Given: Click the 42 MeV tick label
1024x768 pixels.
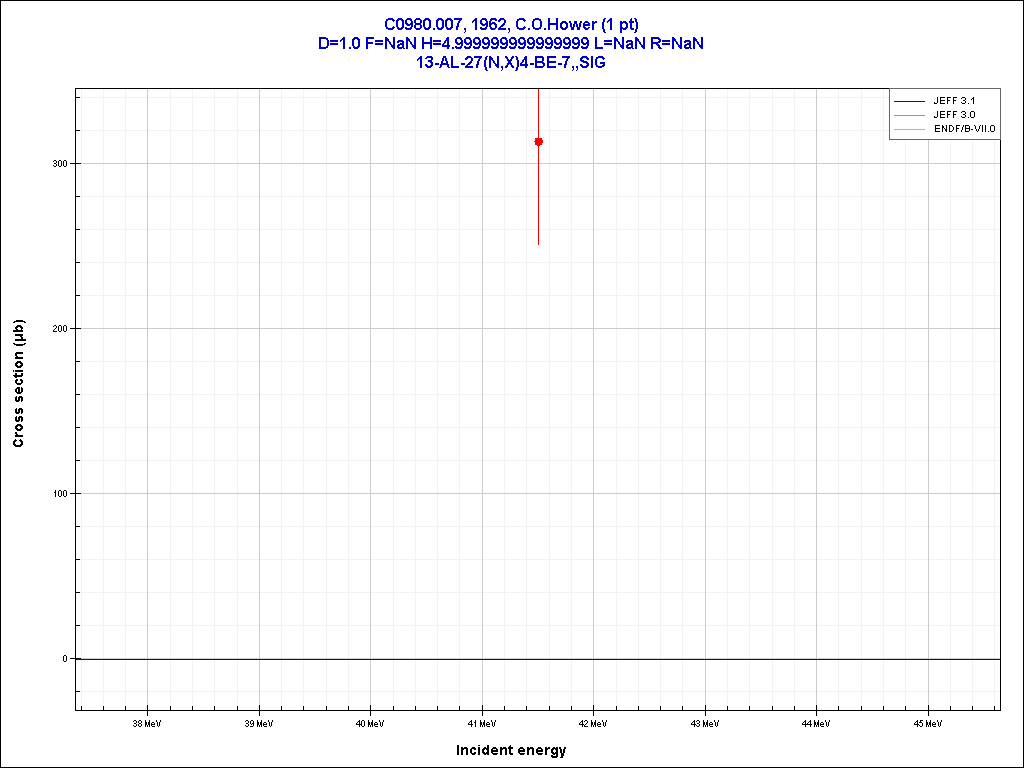Looking at the screenshot, I should (593, 723).
